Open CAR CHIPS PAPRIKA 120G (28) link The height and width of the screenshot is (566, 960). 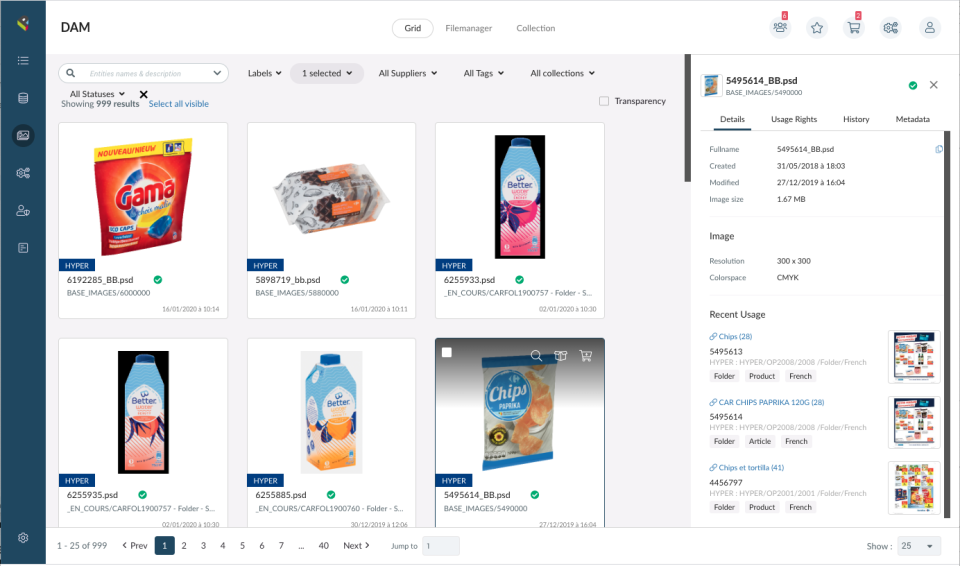767,402
